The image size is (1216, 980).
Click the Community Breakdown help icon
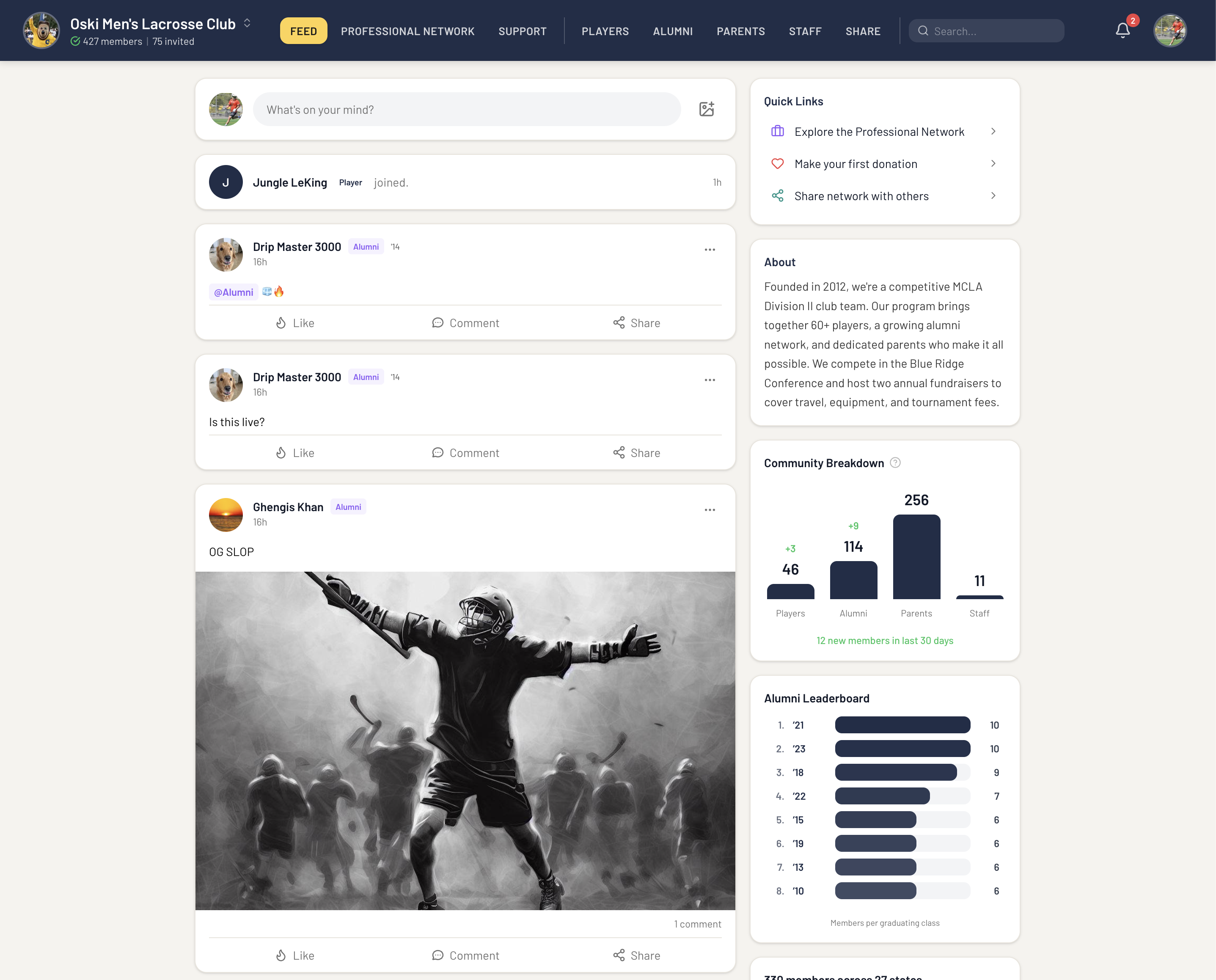895,463
